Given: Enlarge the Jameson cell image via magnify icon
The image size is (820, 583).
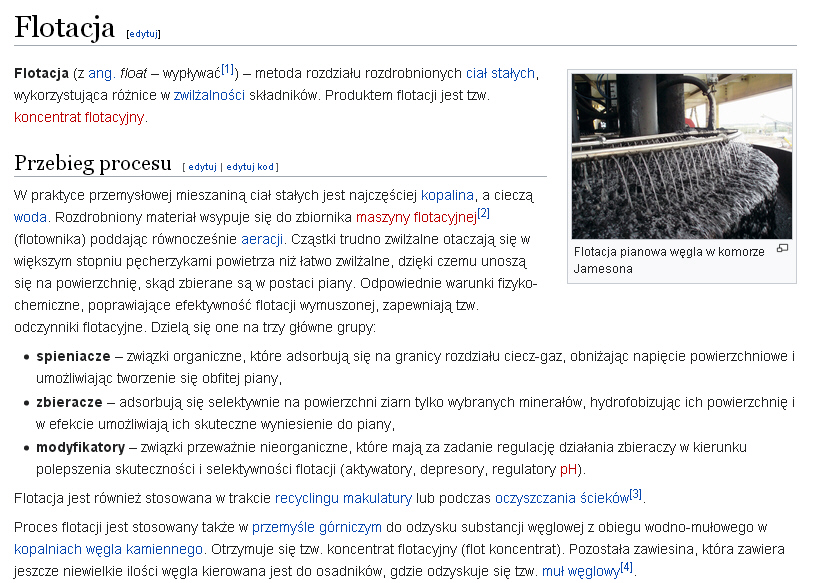Looking at the screenshot, I should pos(782,248).
